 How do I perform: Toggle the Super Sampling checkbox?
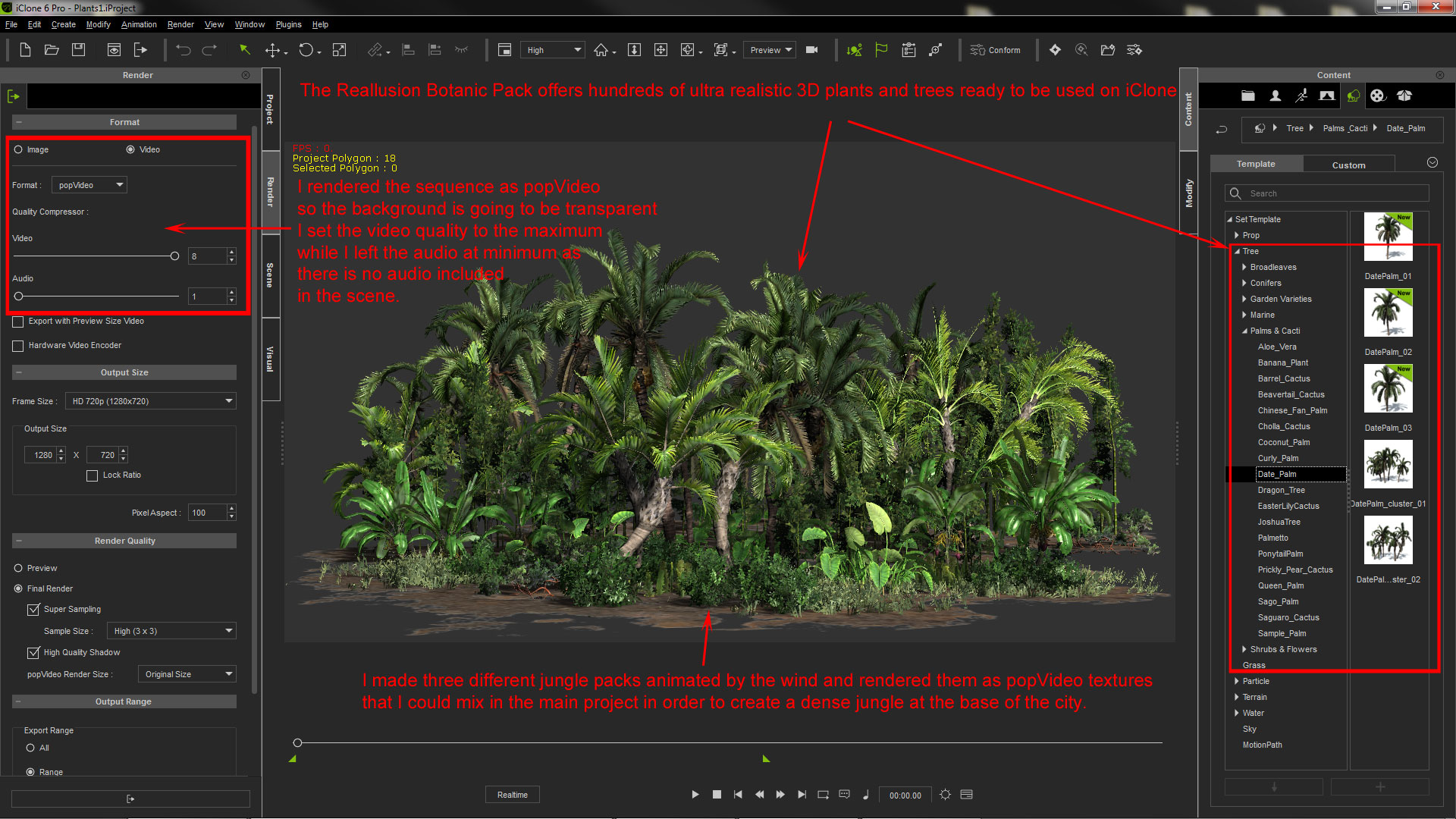(33, 610)
